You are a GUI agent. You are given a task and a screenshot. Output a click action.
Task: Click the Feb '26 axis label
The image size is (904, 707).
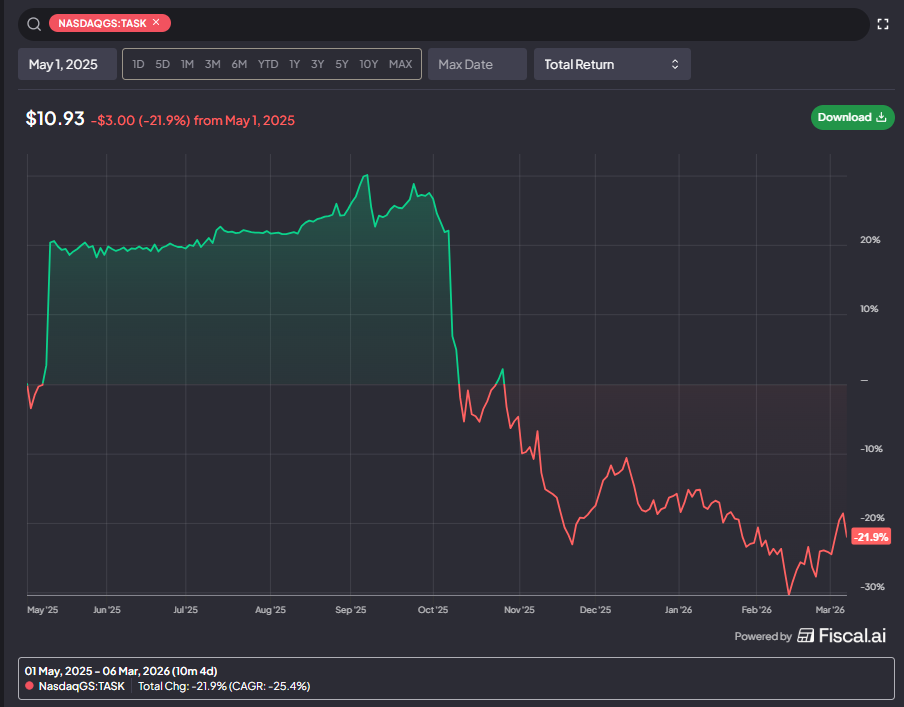pos(756,610)
